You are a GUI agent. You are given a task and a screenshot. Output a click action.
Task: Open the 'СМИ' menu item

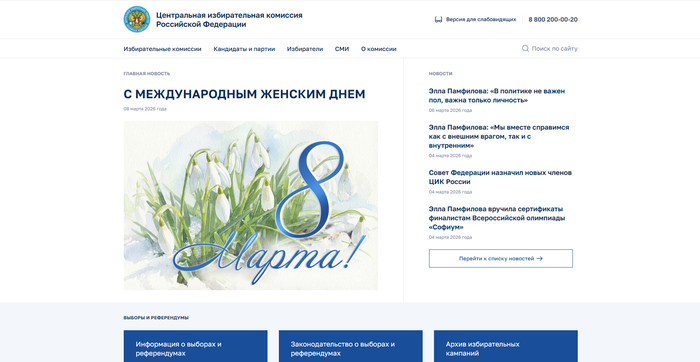[342, 49]
